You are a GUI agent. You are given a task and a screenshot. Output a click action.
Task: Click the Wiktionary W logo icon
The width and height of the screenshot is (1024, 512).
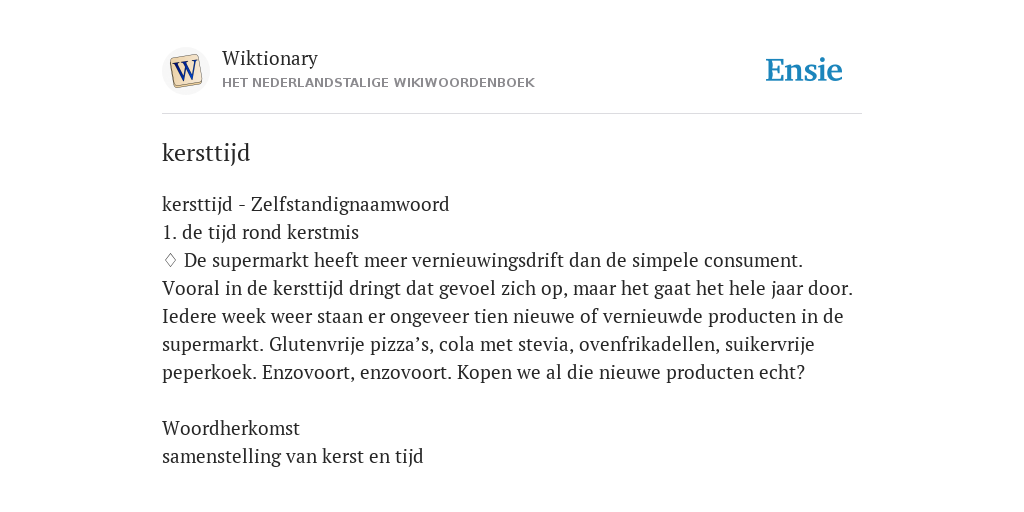click(185, 71)
